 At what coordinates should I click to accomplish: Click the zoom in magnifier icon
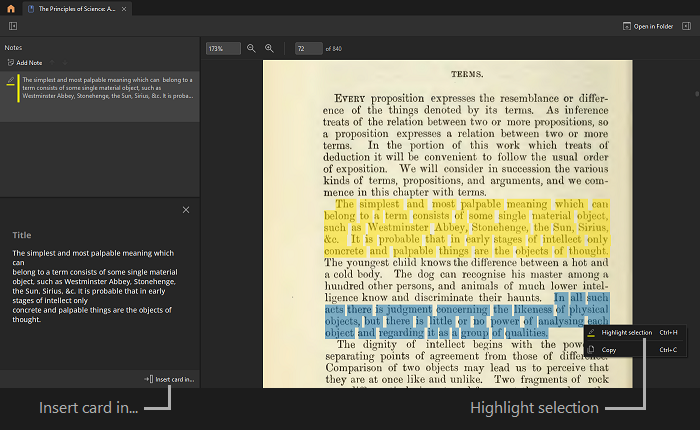point(269,48)
